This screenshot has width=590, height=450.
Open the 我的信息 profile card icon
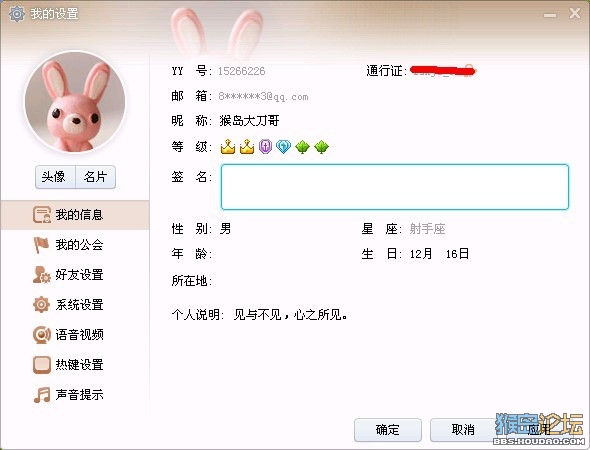41,215
